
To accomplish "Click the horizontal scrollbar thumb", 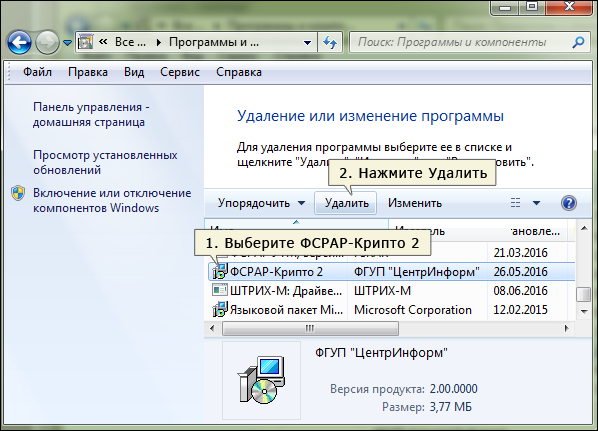I will [x=310, y=328].
